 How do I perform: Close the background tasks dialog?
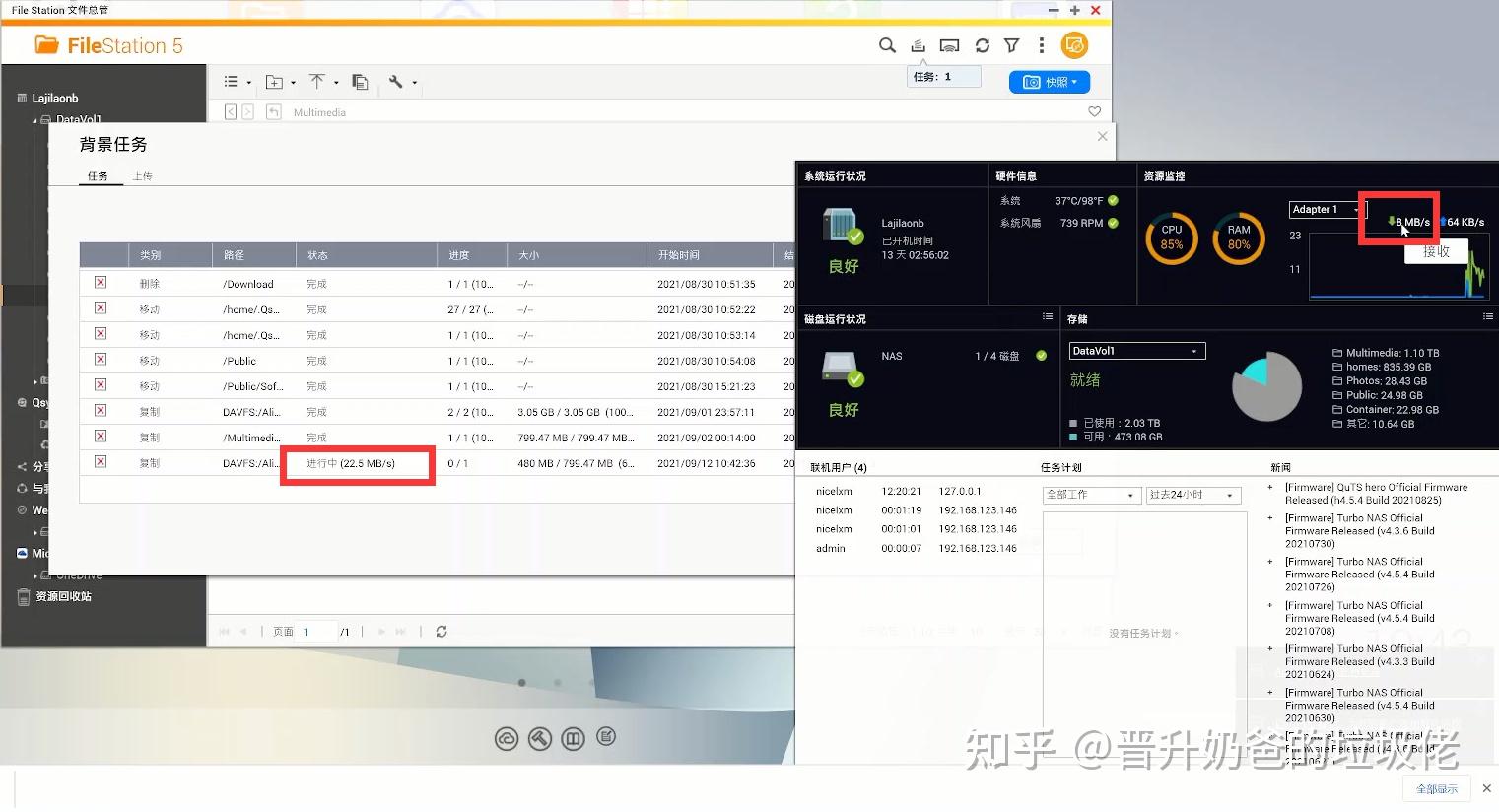(1102, 136)
